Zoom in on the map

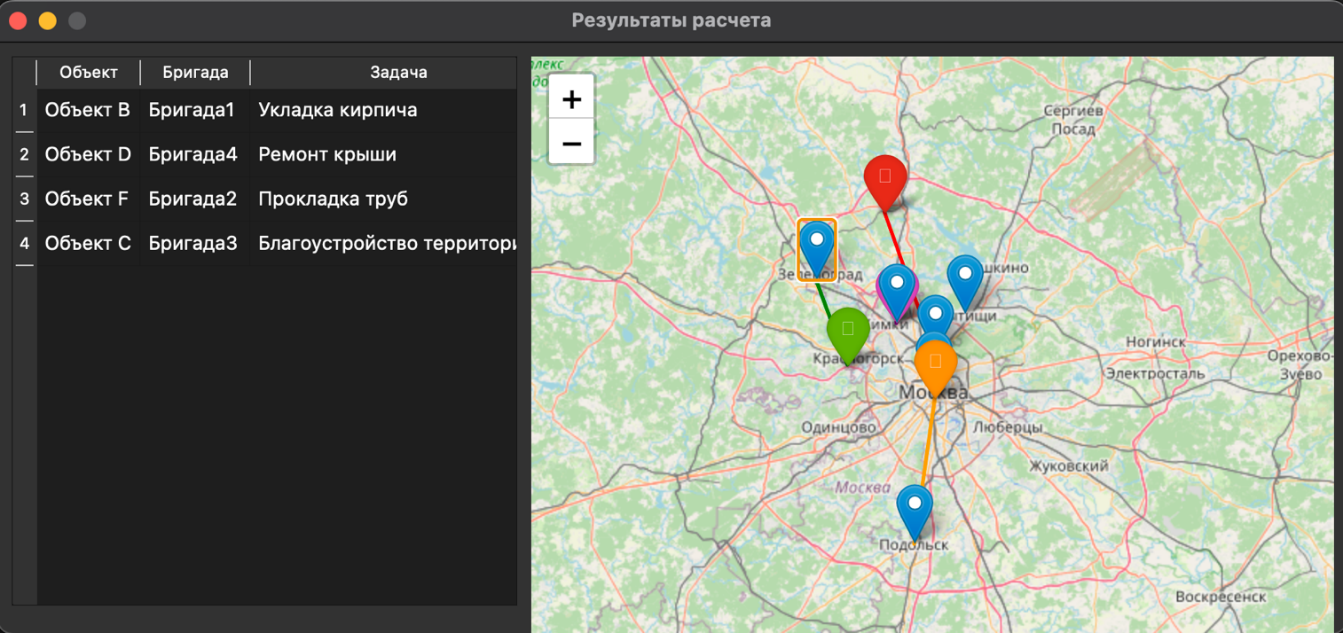572,99
